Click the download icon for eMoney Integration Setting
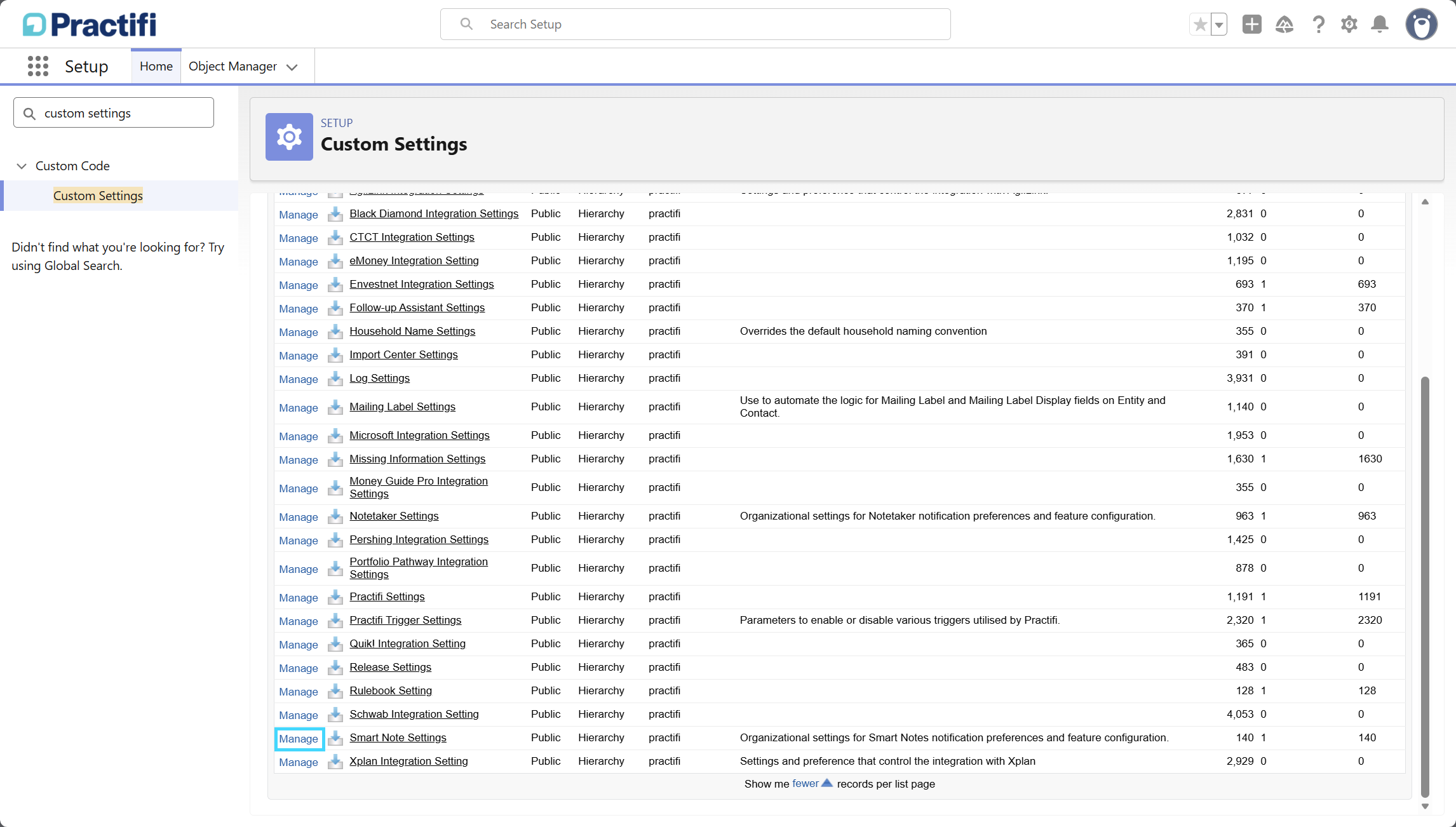The image size is (1456, 827). pyautogui.click(x=335, y=261)
